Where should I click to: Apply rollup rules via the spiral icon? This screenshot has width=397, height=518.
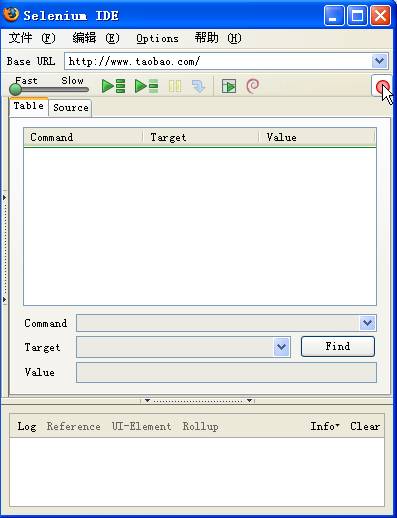click(253, 86)
